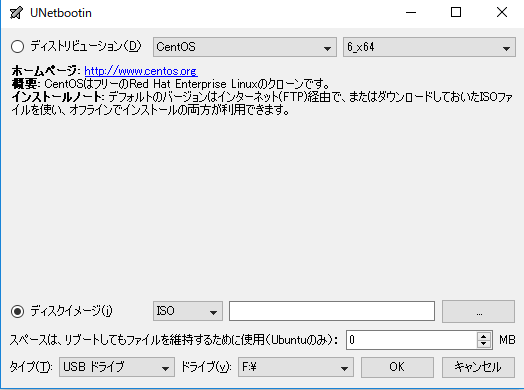Image resolution: width=524 pixels, height=390 pixels.
Task: Click the UNetbootin app icon in title bar
Action: click(16, 13)
